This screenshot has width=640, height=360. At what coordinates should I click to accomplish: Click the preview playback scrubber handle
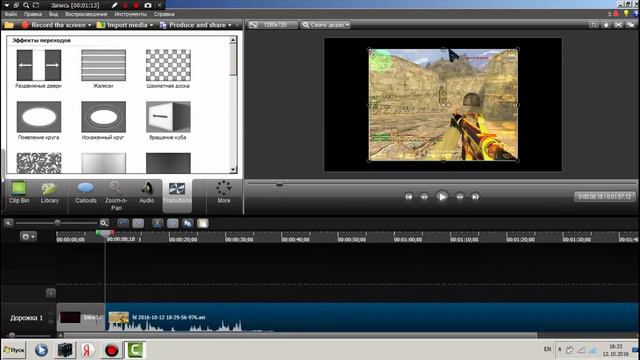279,184
